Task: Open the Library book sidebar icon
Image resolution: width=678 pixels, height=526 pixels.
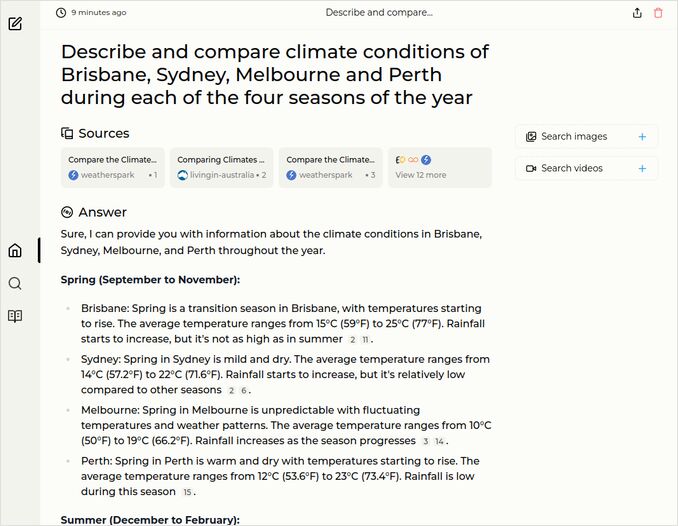Action: (x=15, y=316)
